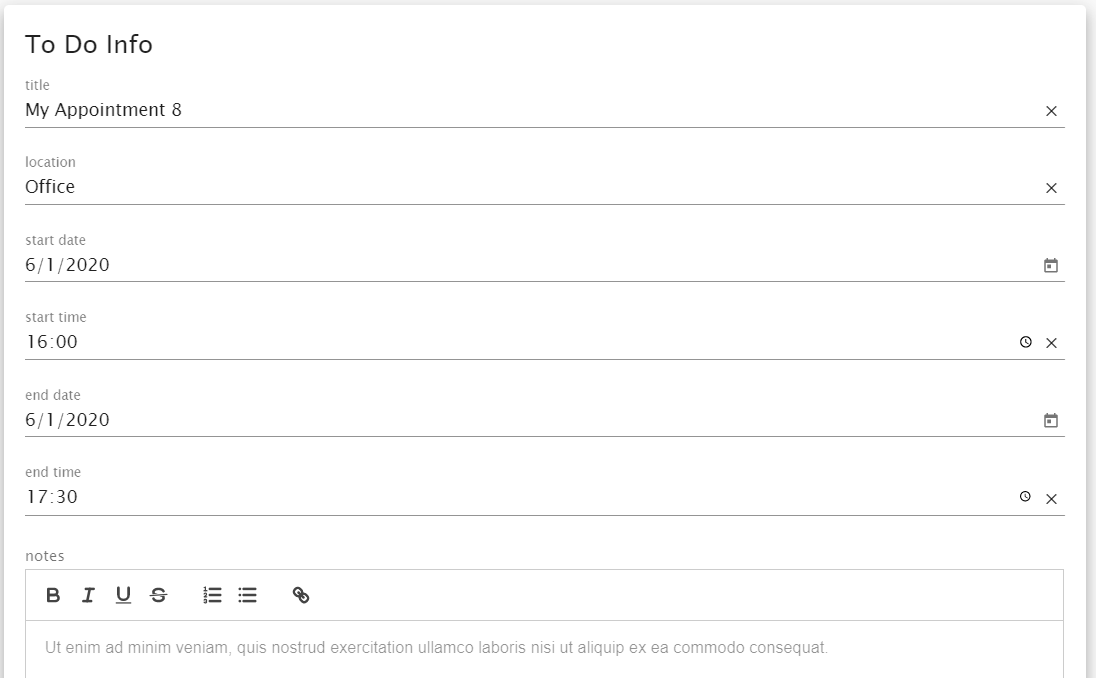Viewport: 1096px width, 678px height.
Task: Toggle italic formatting in notes toolbar
Action: coord(88,595)
